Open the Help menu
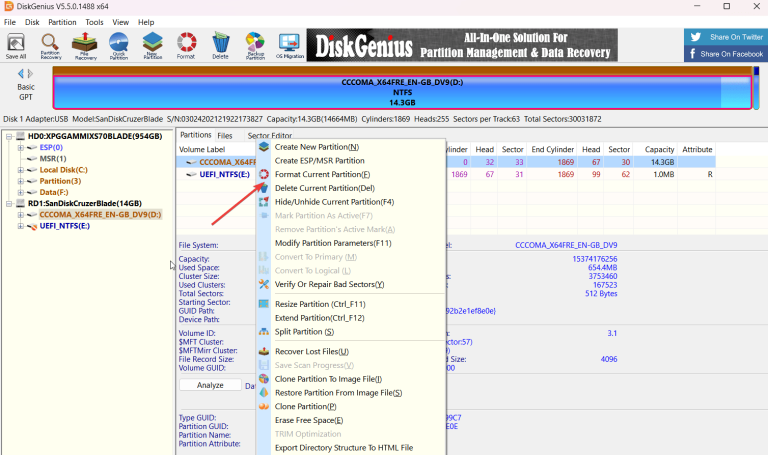 click(x=146, y=22)
